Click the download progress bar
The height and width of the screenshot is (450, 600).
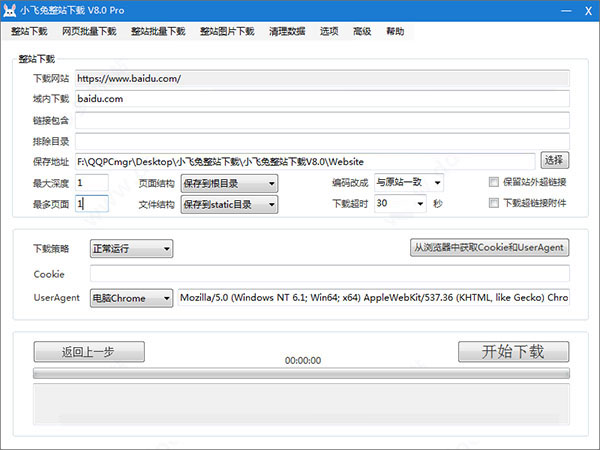pyautogui.click(x=301, y=373)
